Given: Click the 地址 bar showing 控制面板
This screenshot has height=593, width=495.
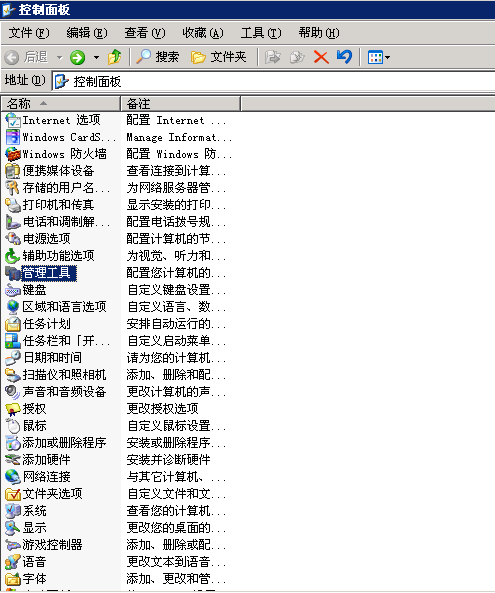Looking at the screenshot, I should pyautogui.click(x=273, y=81).
